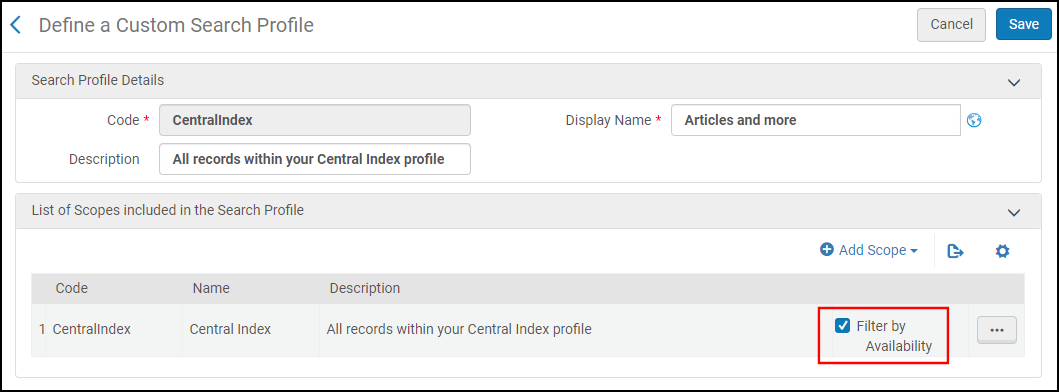1059x392 pixels.
Task: Click the Code field showing CentralIndex
Action: pos(315,120)
